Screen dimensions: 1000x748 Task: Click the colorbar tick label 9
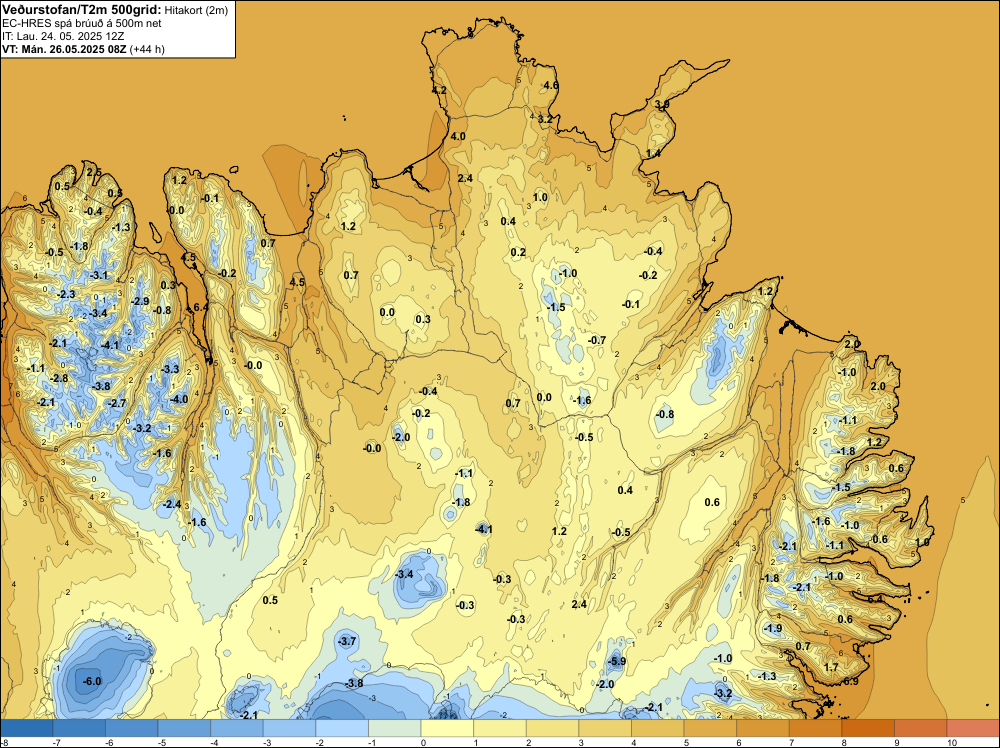(x=897, y=743)
